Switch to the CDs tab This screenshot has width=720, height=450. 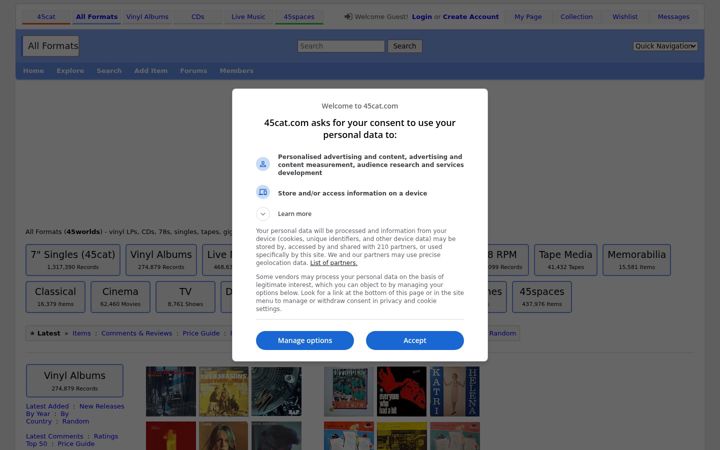(198, 17)
